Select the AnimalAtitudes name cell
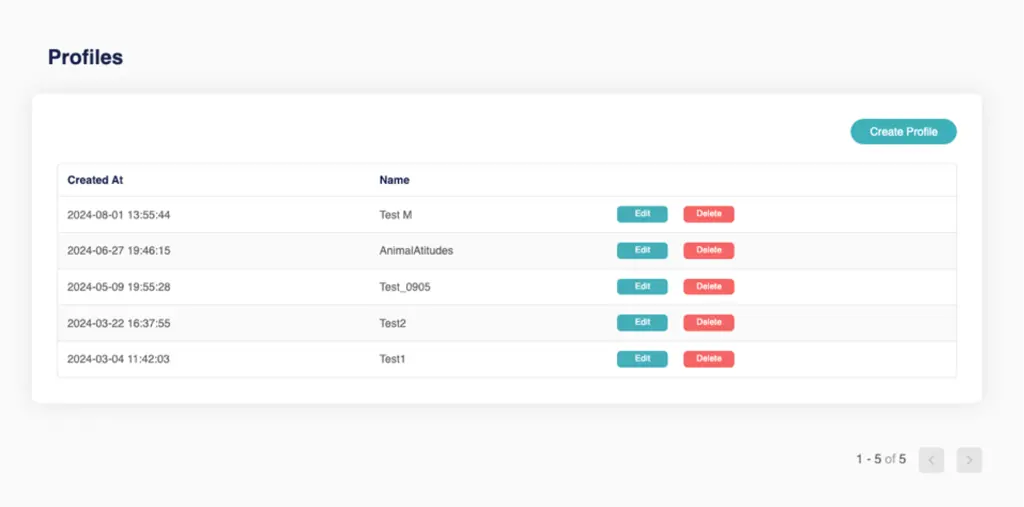Image resolution: width=1024 pixels, height=507 pixels. pyautogui.click(x=416, y=250)
